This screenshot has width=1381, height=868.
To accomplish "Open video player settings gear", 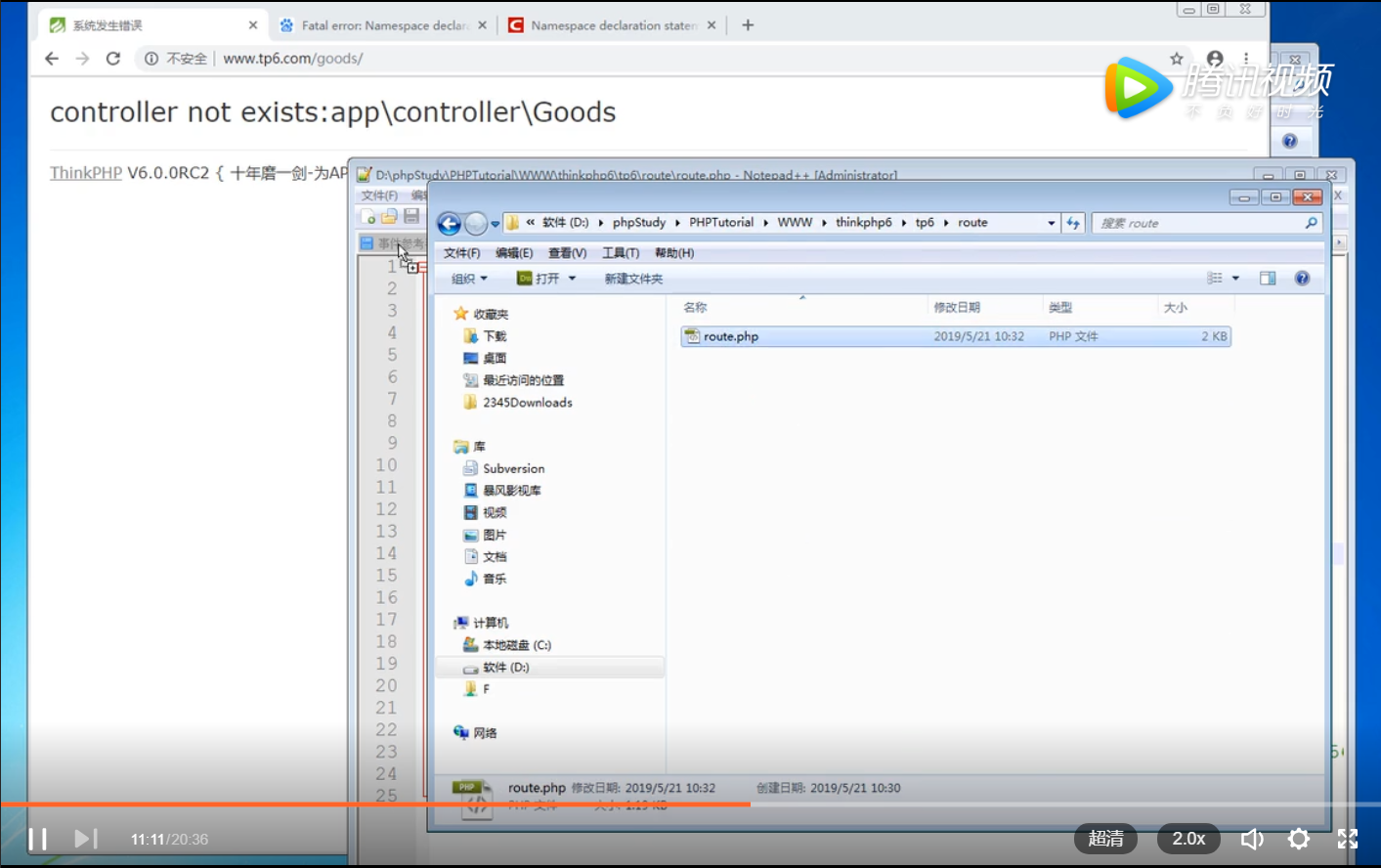I will 1299,839.
